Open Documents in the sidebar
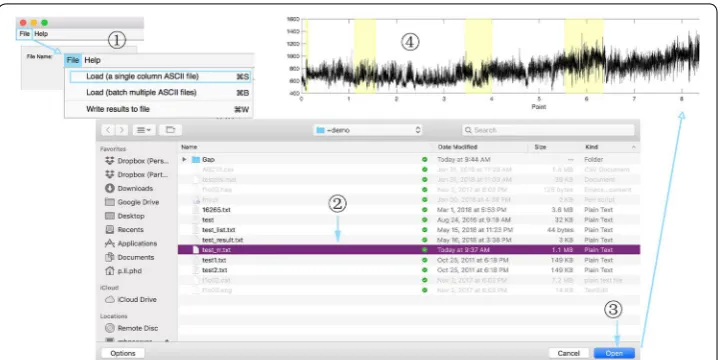 130,257
